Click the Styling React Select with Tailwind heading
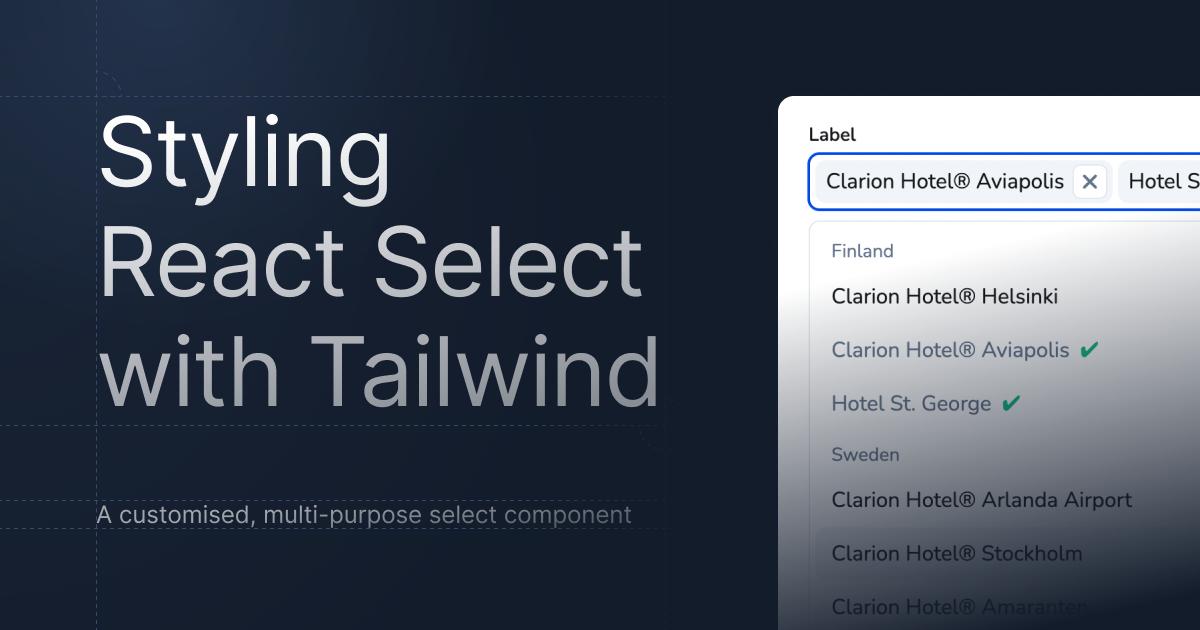The height and width of the screenshot is (630, 1200). click(379, 262)
